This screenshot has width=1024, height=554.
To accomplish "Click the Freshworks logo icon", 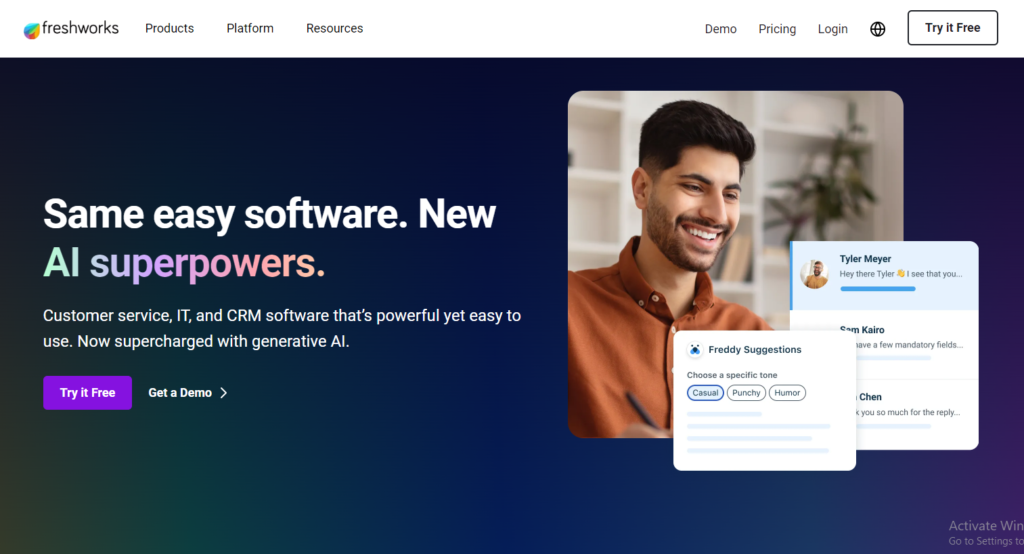I will click(x=31, y=30).
